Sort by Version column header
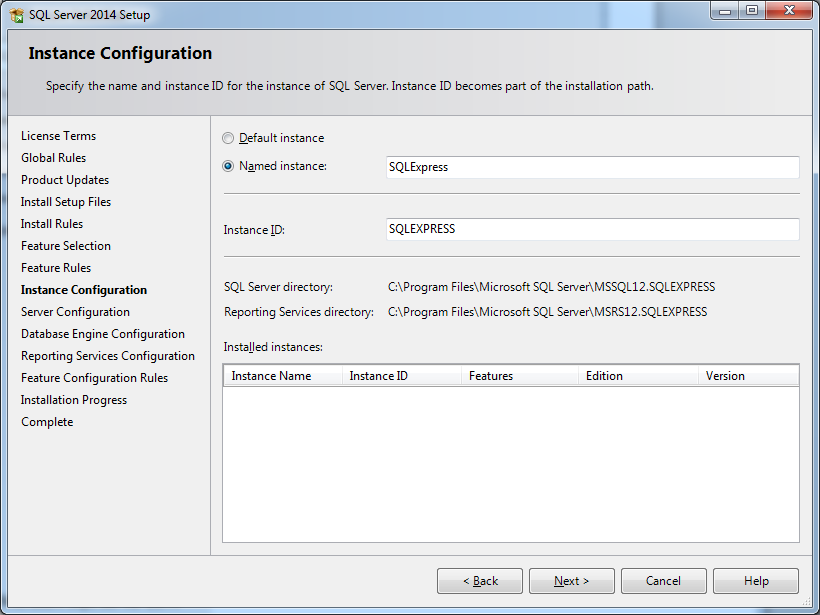 (x=748, y=376)
